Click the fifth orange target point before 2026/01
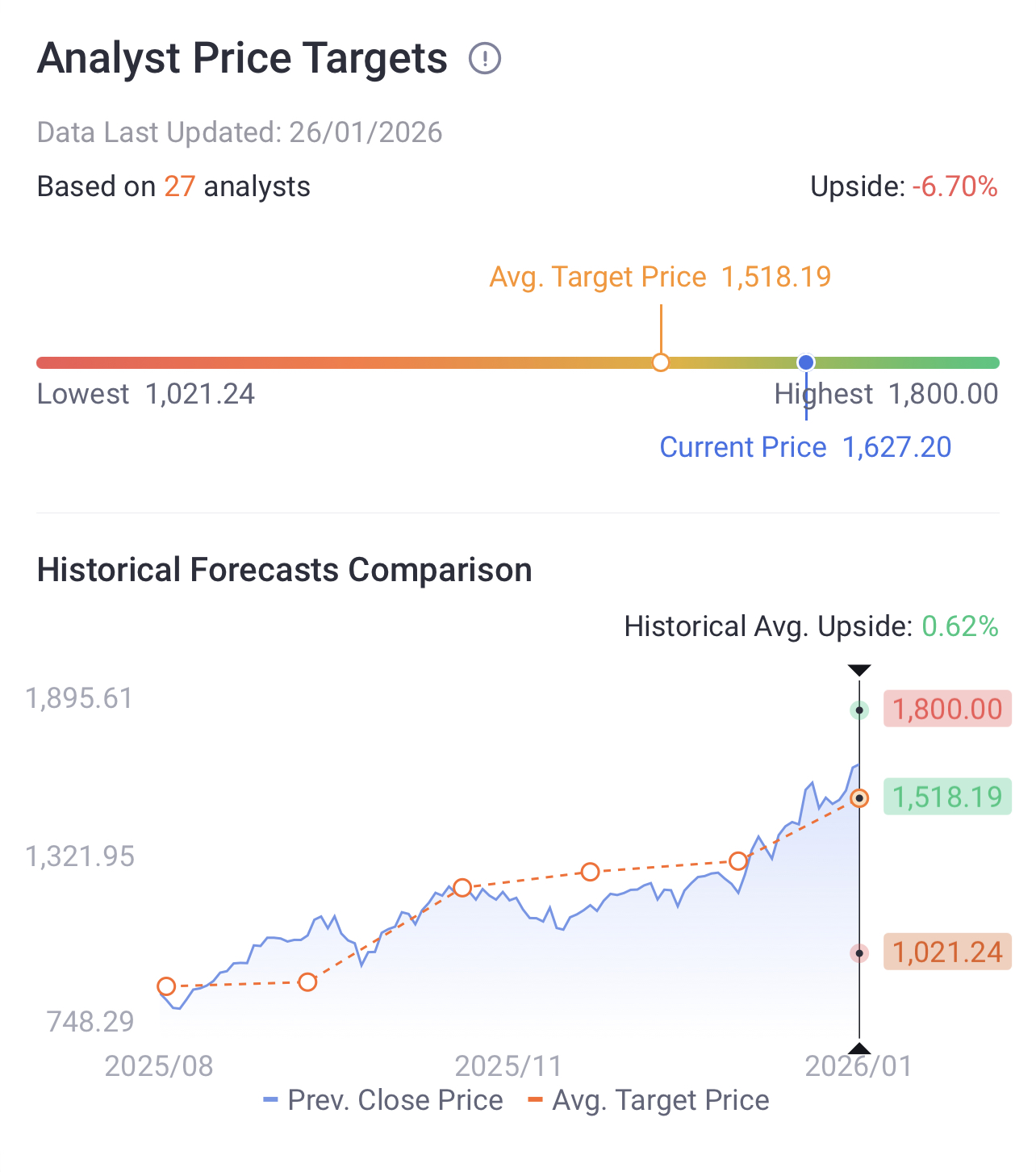 [x=738, y=861]
